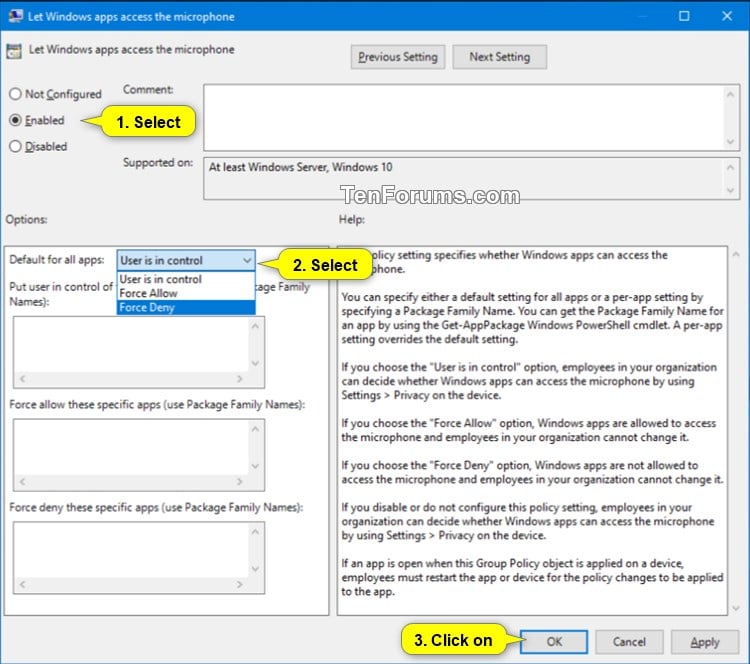
Task: Select the Enabled radio button
Action: [15, 120]
